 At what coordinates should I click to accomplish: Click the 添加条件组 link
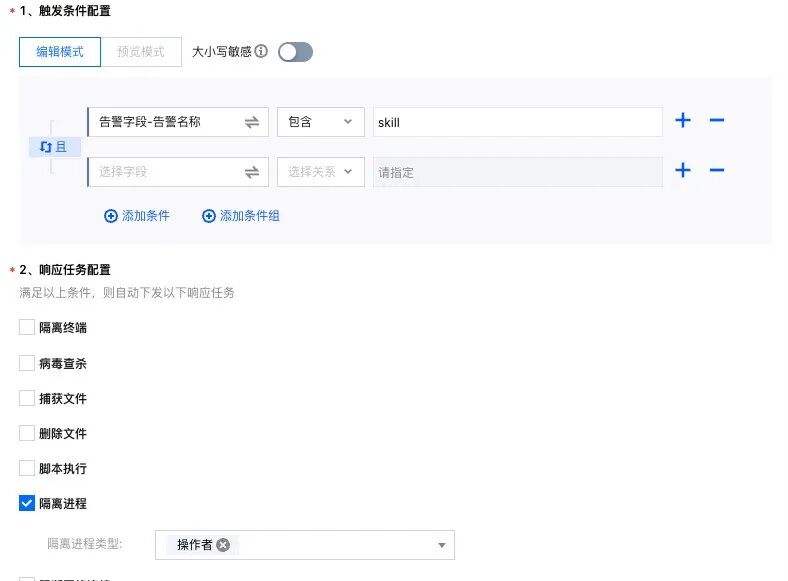coord(241,216)
